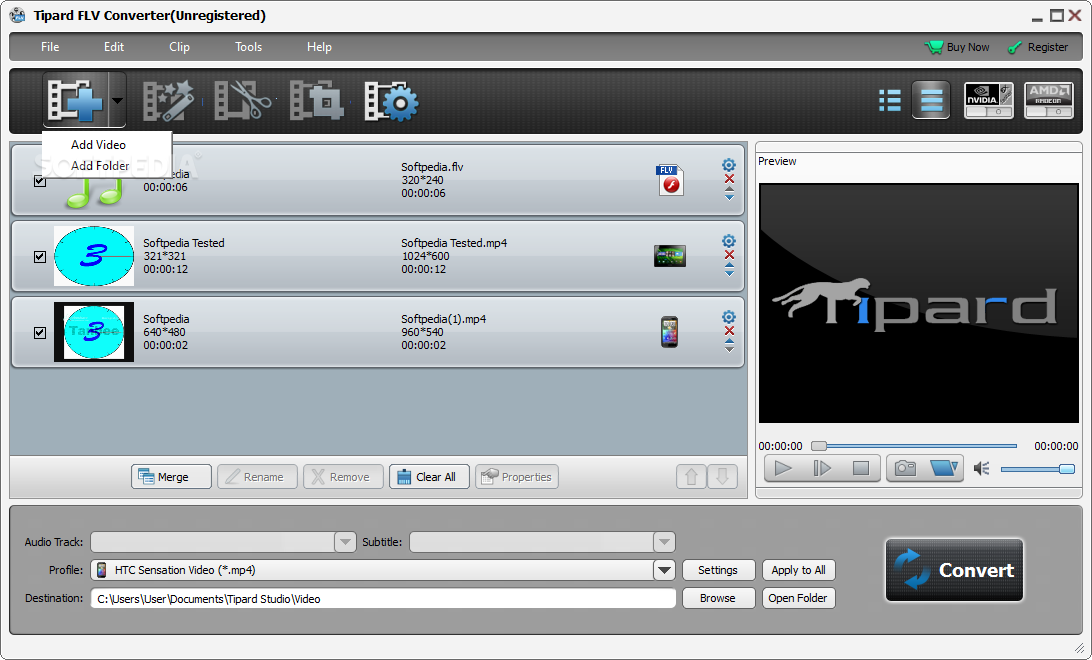1092x660 pixels.
Task: Select the 640*480 Softpedia thumbnail
Action: (94, 332)
